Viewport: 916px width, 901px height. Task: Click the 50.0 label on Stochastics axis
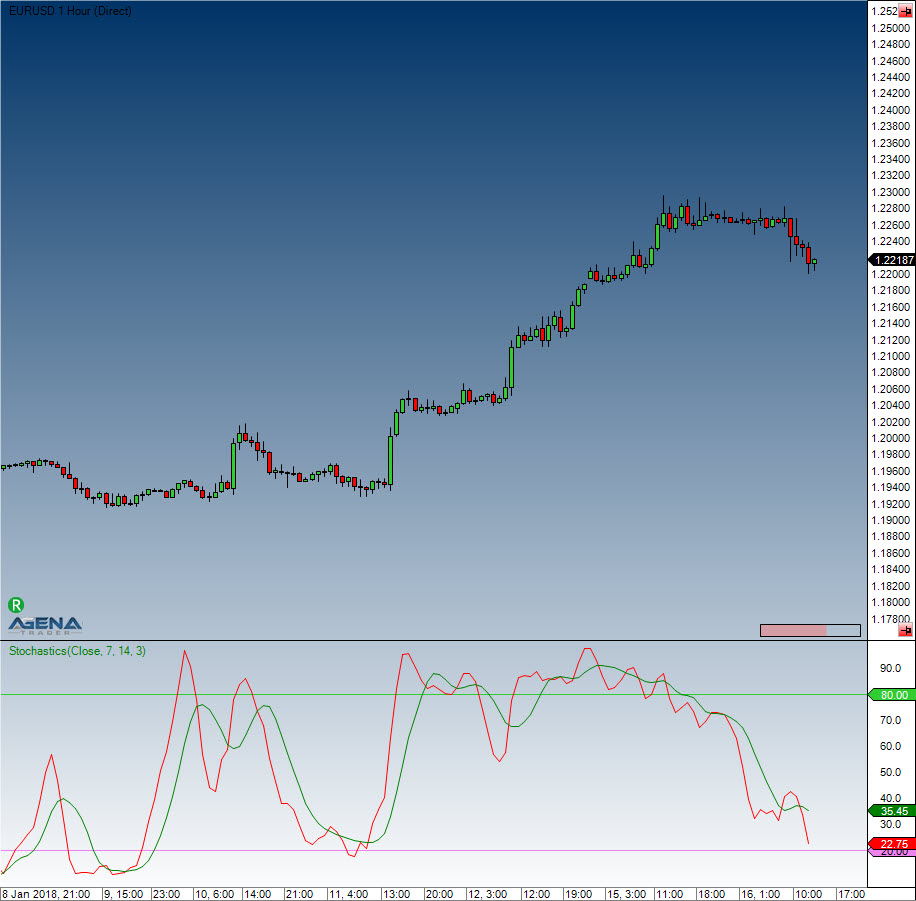[x=887, y=772]
